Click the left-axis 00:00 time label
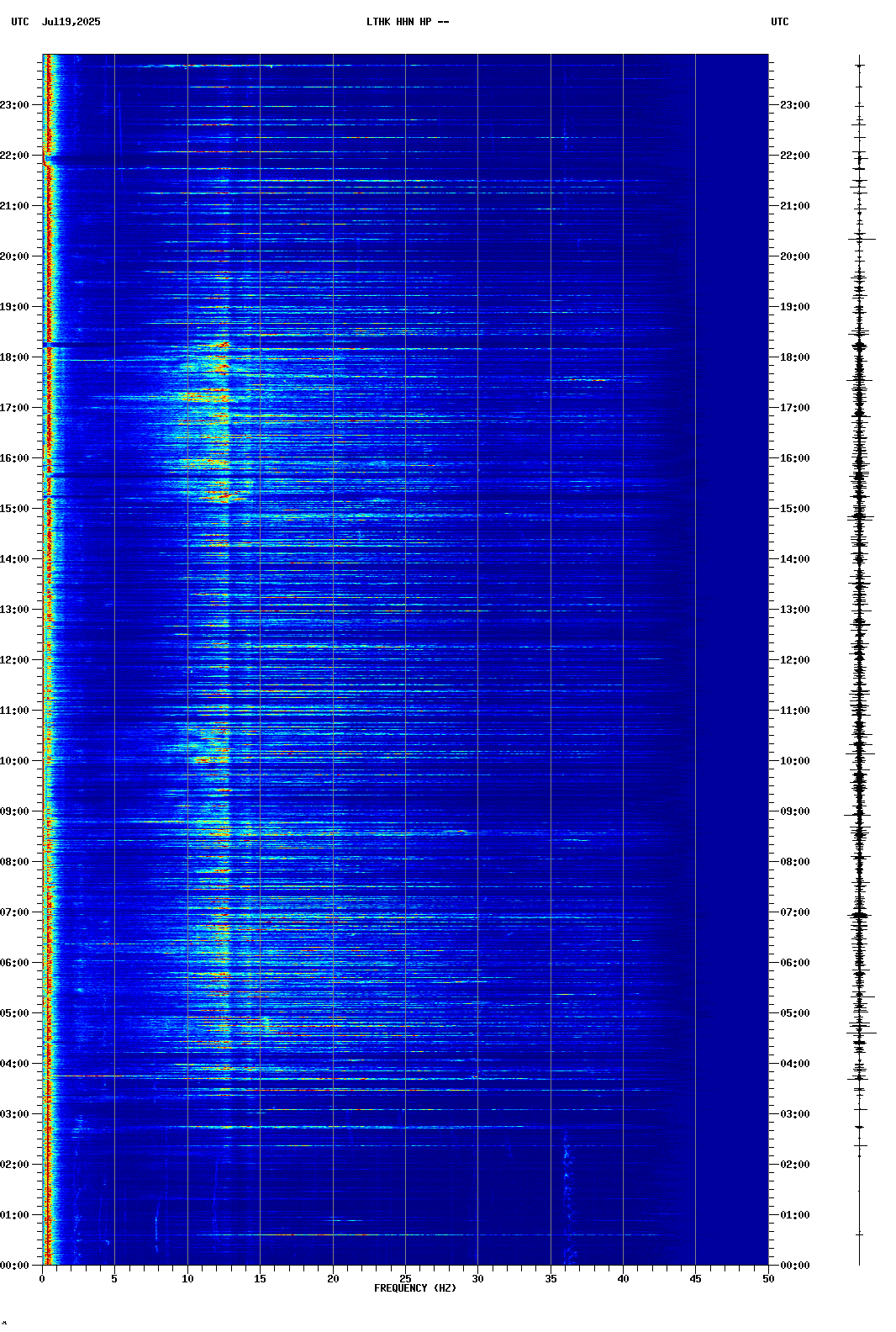This screenshot has width=896, height=1332. 14,1266
